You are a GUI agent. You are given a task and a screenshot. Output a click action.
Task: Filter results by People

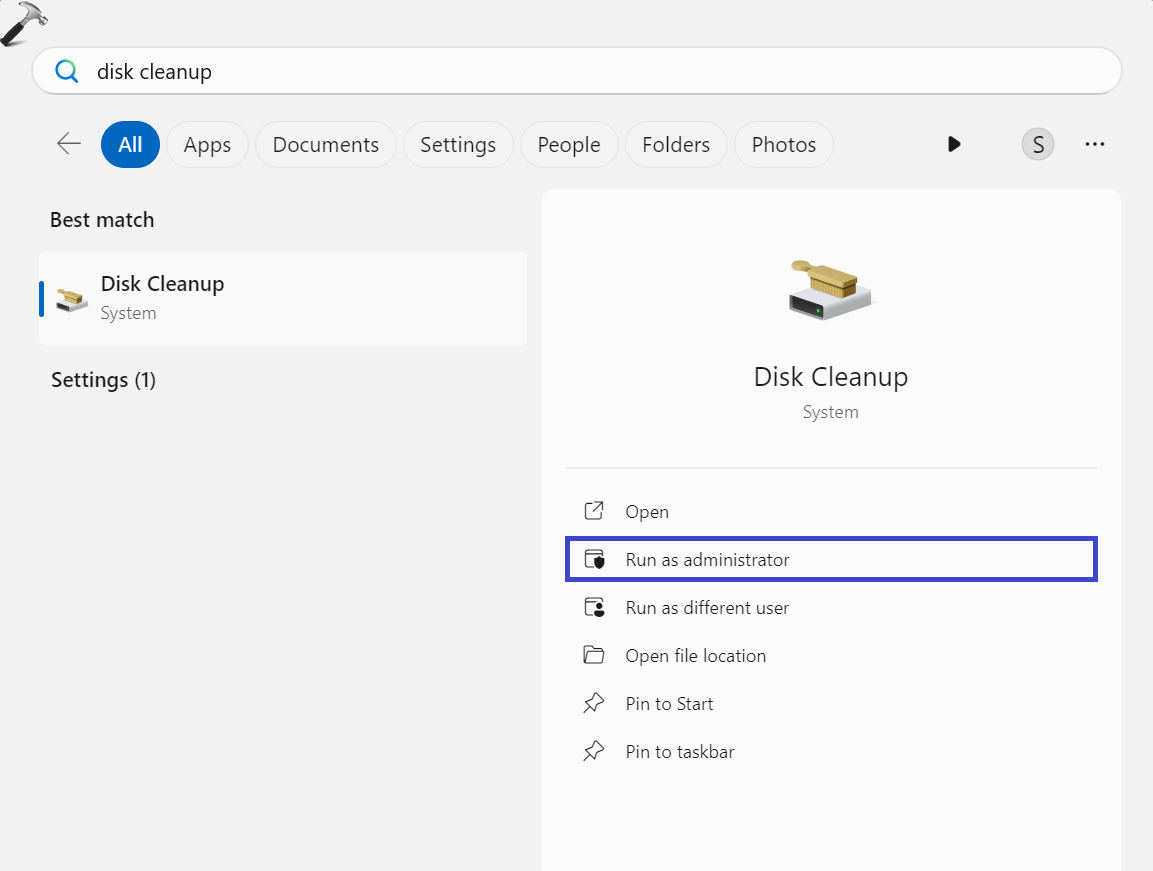pos(568,145)
